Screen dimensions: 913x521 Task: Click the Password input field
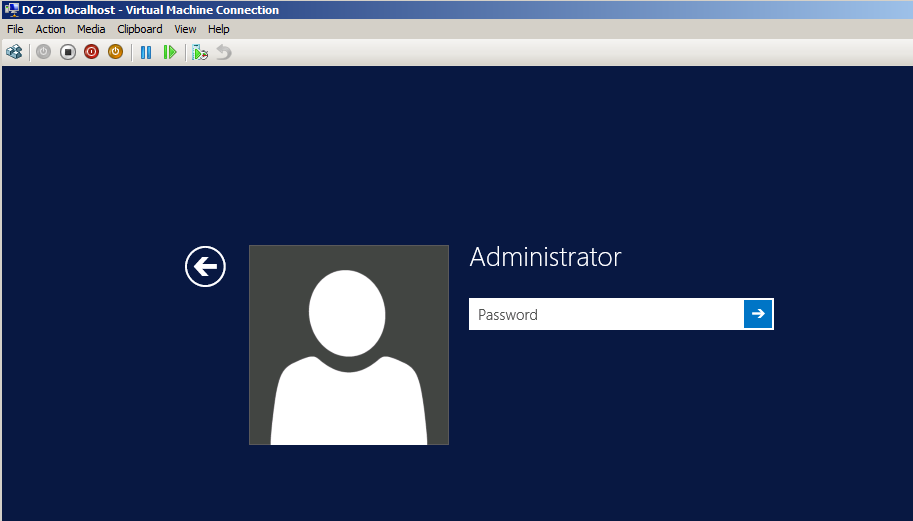tap(606, 314)
